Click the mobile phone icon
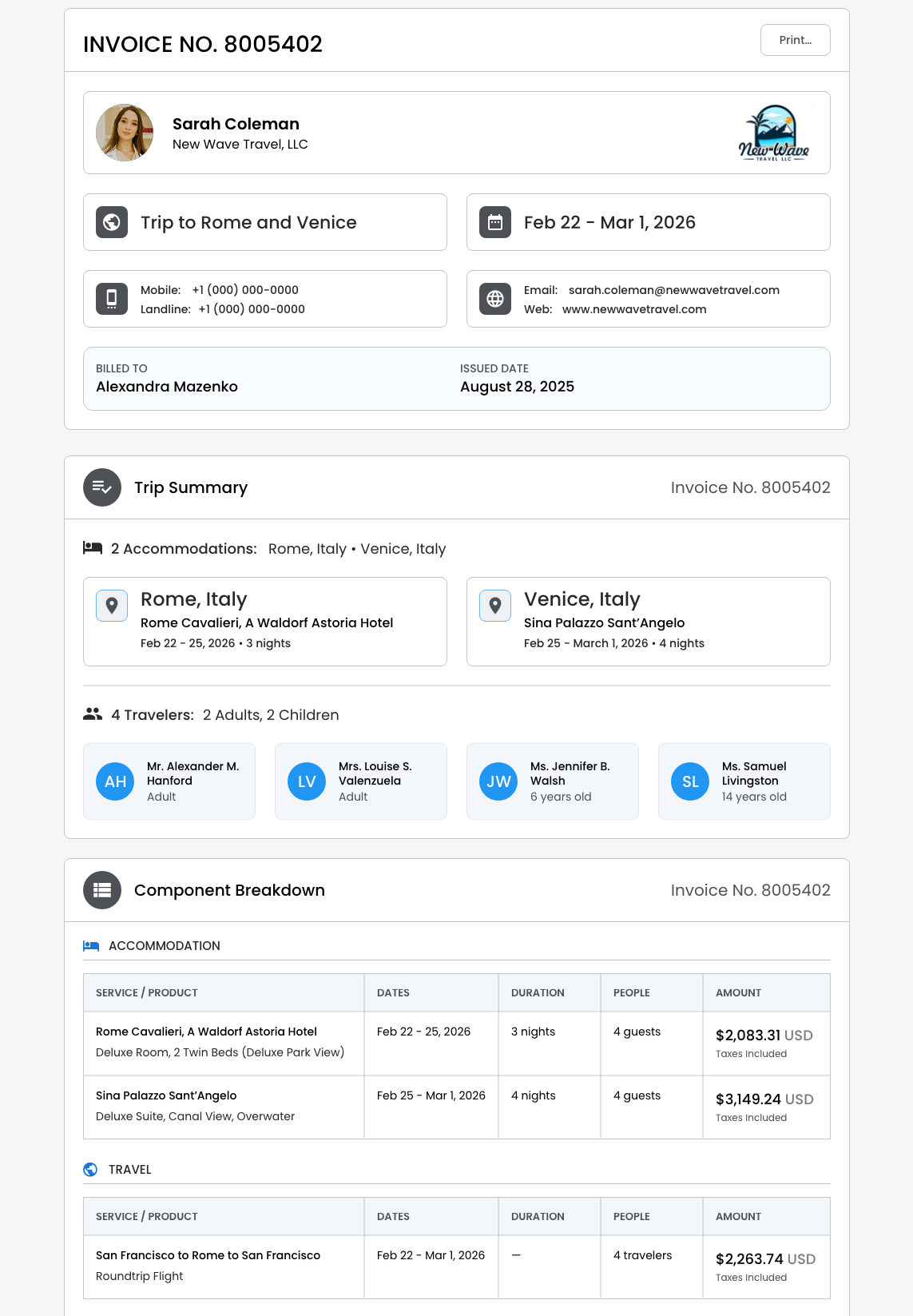Screen dimensions: 913x1316 (112, 299)
